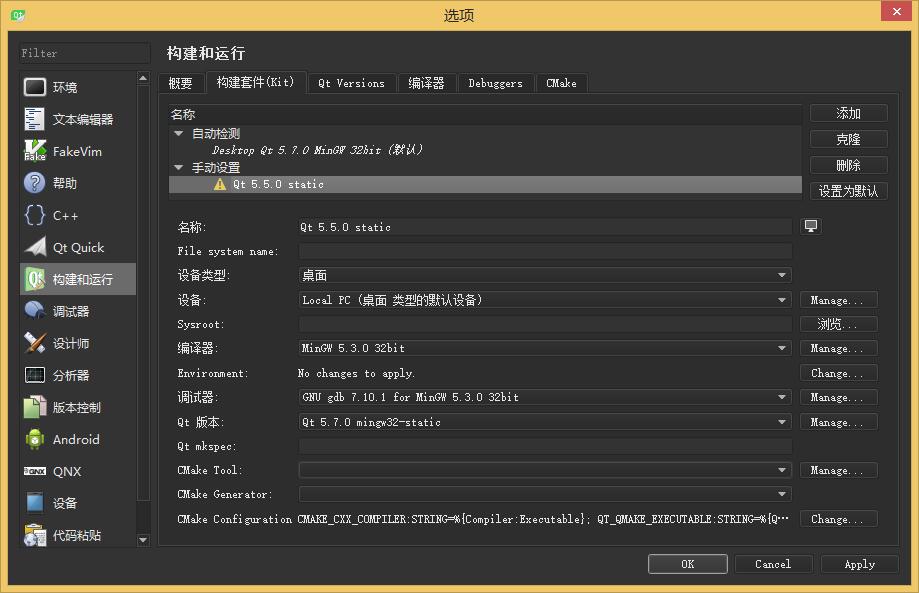
Task: Click the 版本控制 documents icon
Action: (35, 407)
